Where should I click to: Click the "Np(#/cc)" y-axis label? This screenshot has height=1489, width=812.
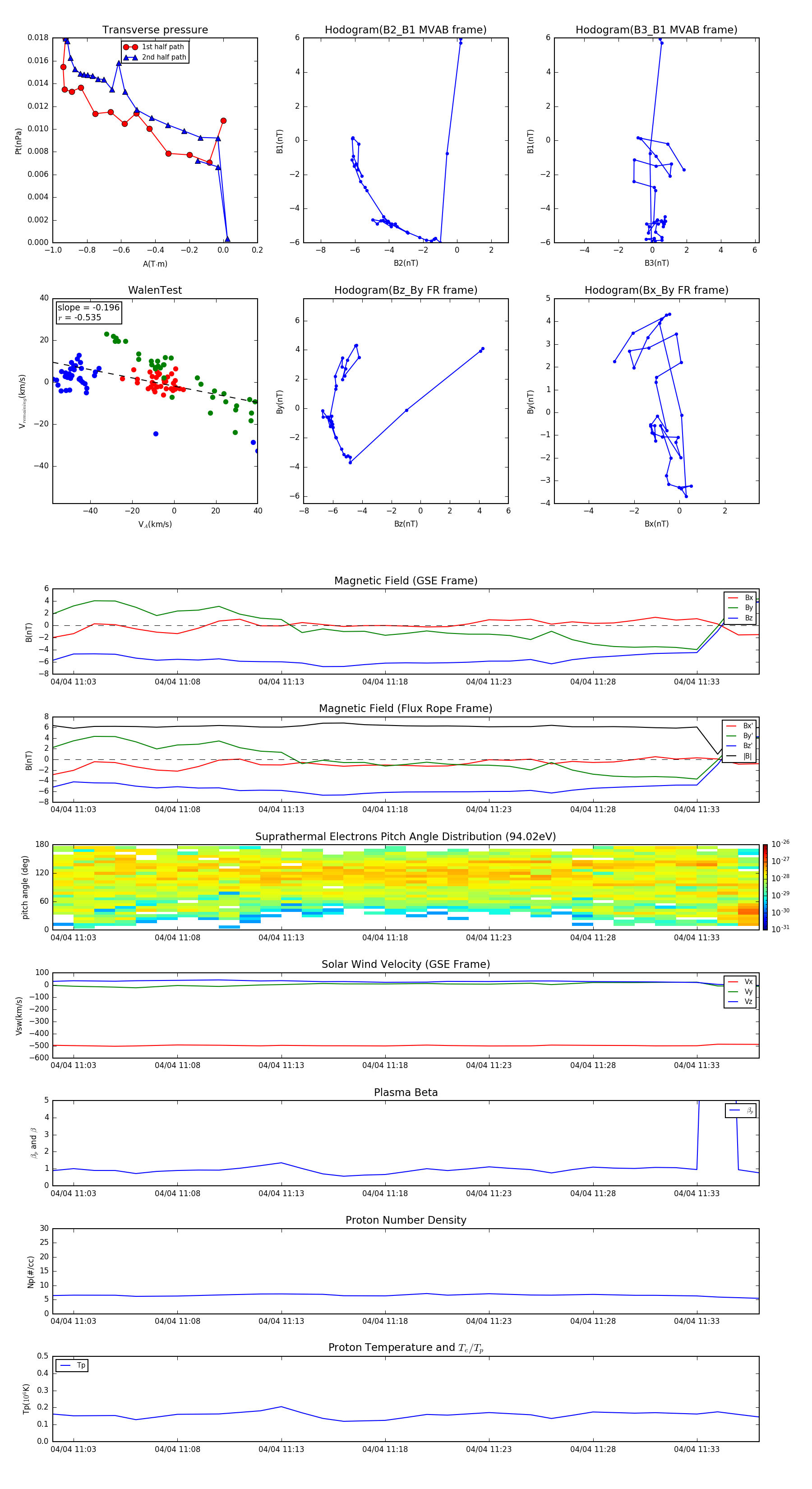[31, 1272]
